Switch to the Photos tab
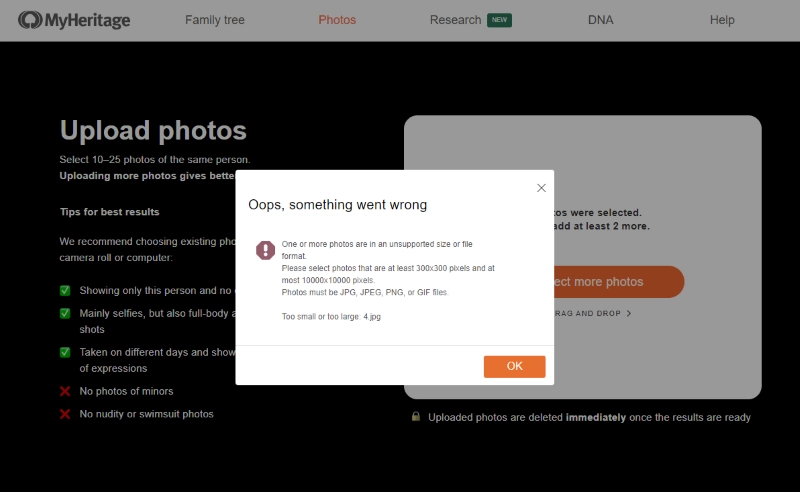The image size is (800, 492). pyautogui.click(x=337, y=20)
